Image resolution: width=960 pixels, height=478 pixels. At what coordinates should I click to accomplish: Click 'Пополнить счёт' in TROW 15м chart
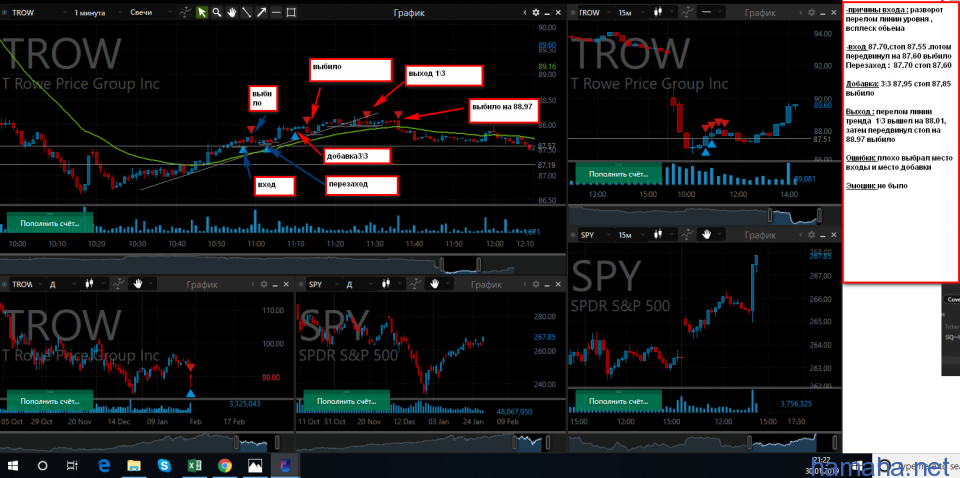coord(618,174)
